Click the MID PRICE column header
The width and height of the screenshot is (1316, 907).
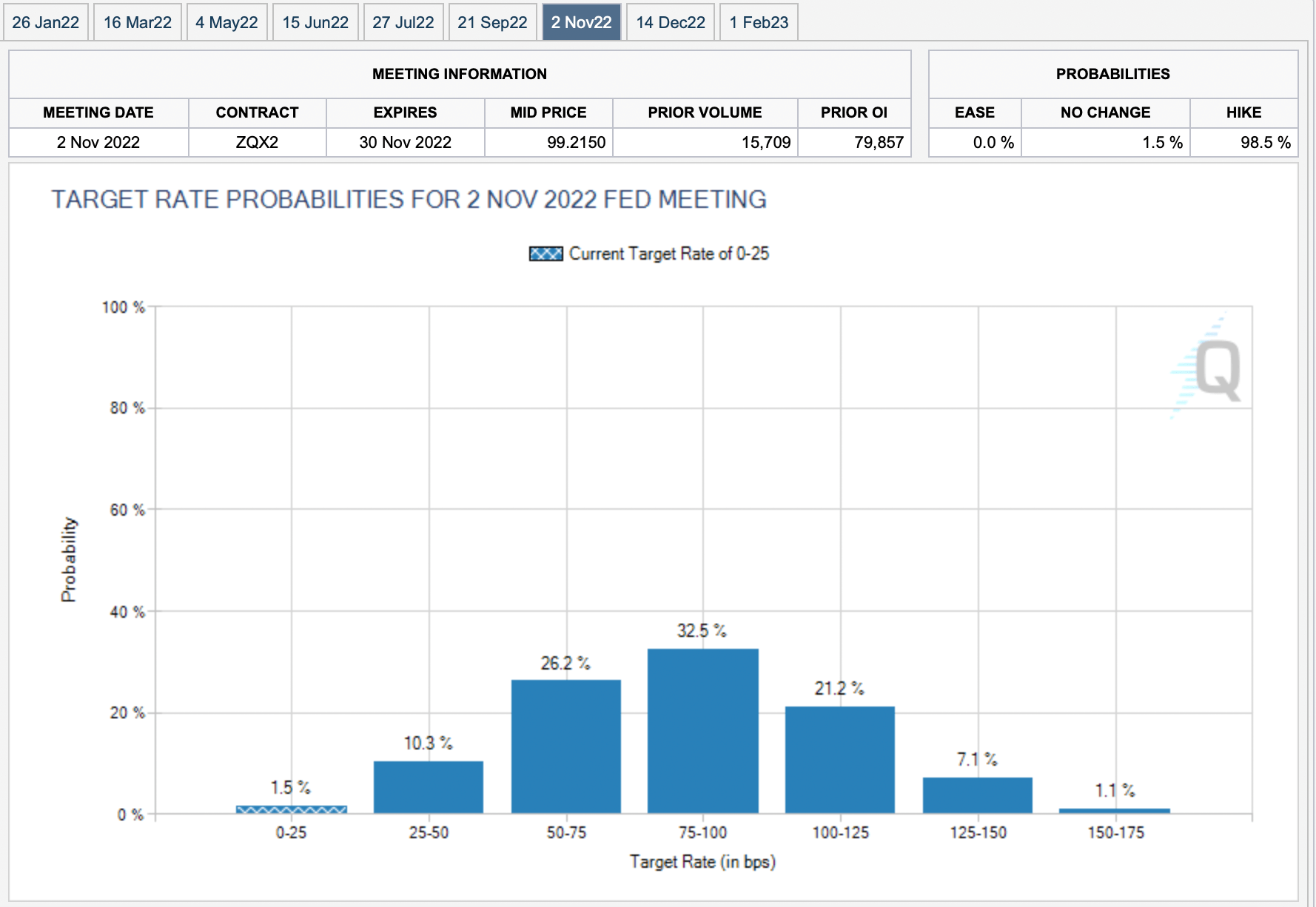coord(548,112)
